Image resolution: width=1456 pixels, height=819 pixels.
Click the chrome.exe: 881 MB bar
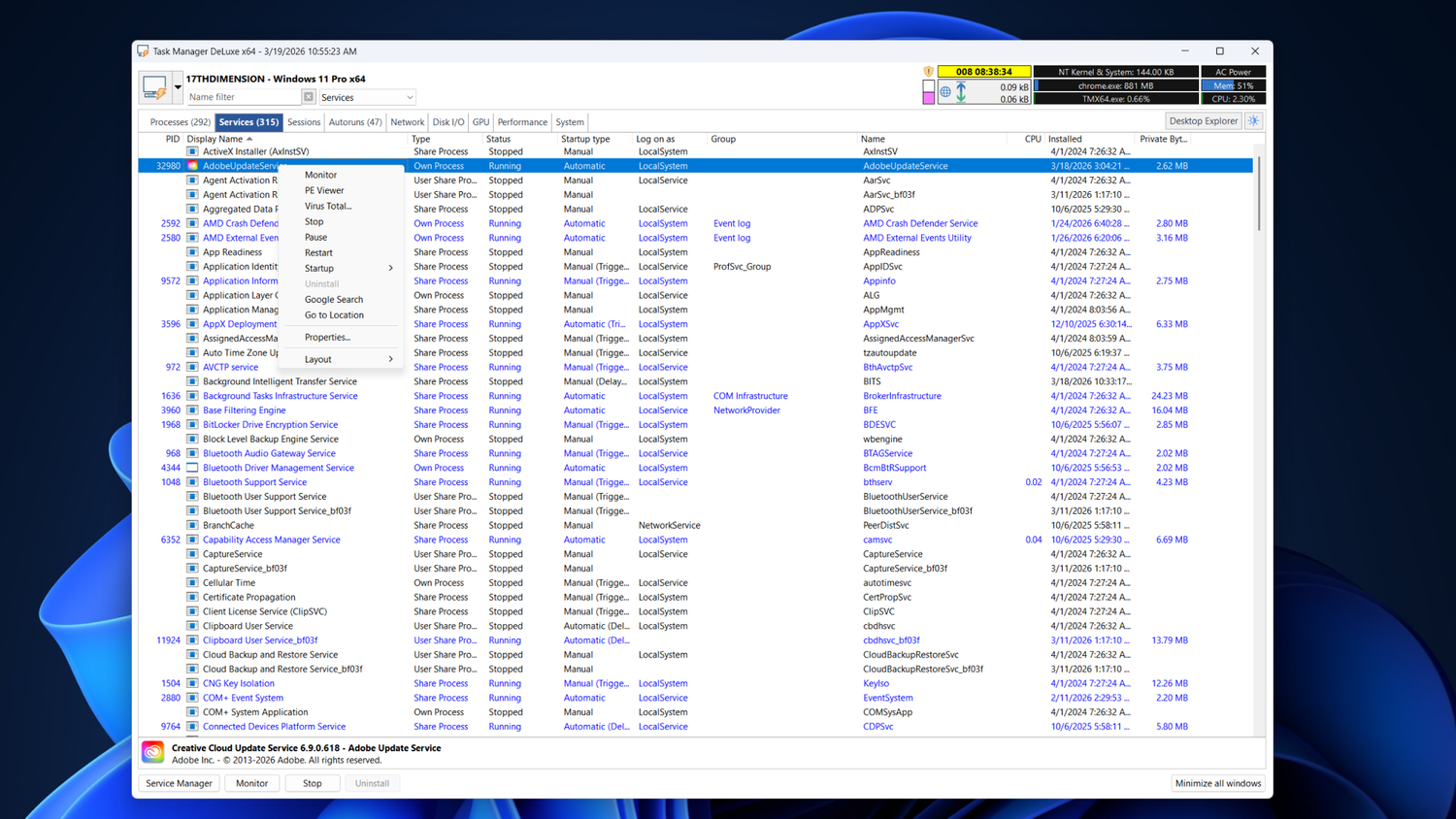pos(1116,85)
